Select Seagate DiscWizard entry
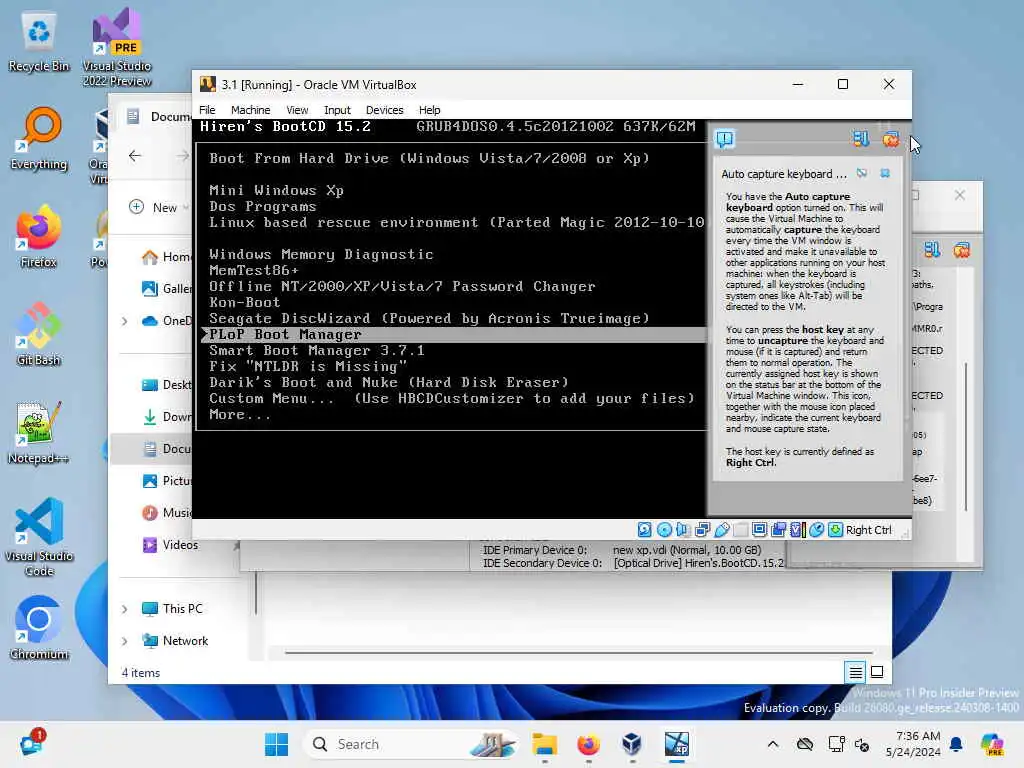This screenshot has width=1024, height=768. (x=429, y=318)
